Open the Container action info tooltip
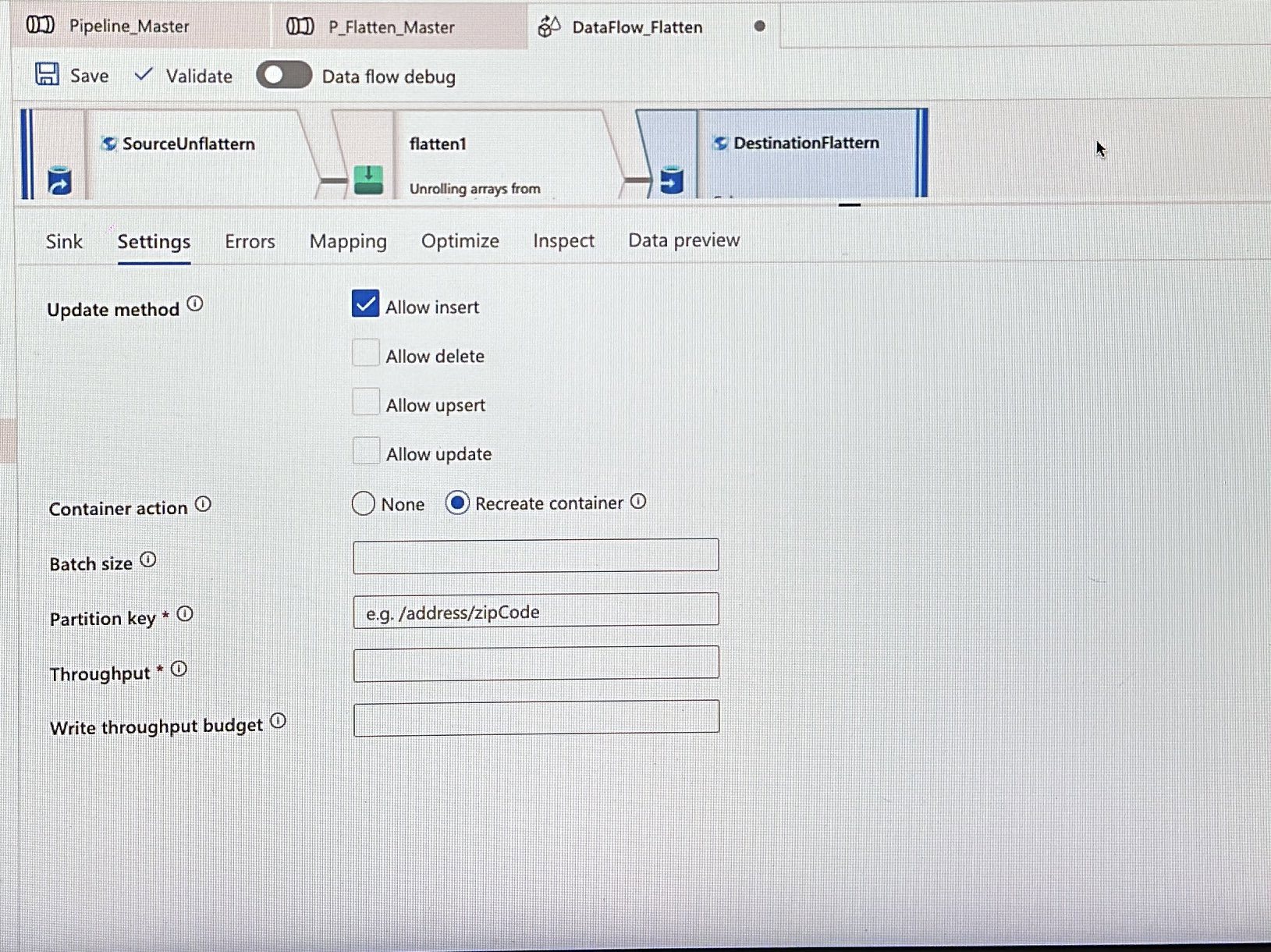 pos(203,505)
